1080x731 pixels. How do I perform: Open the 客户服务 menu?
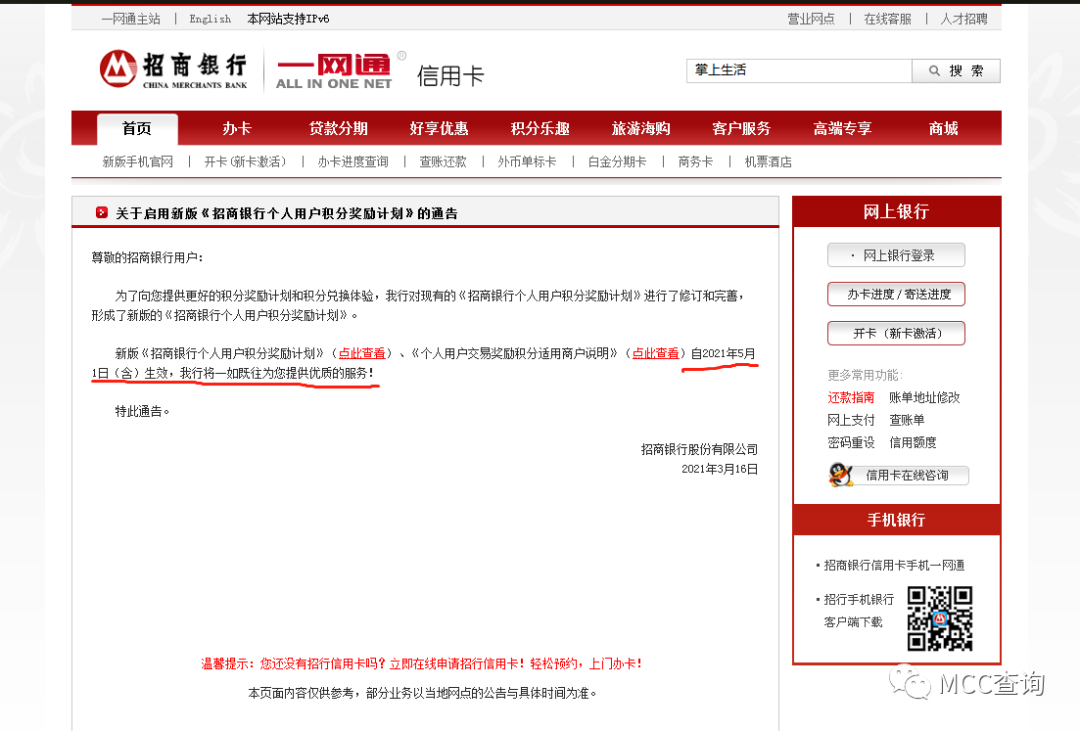(741, 129)
